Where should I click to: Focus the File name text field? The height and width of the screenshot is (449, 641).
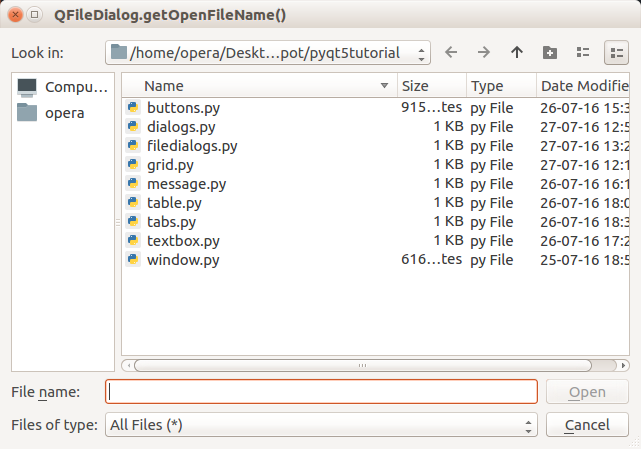click(x=321, y=392)
